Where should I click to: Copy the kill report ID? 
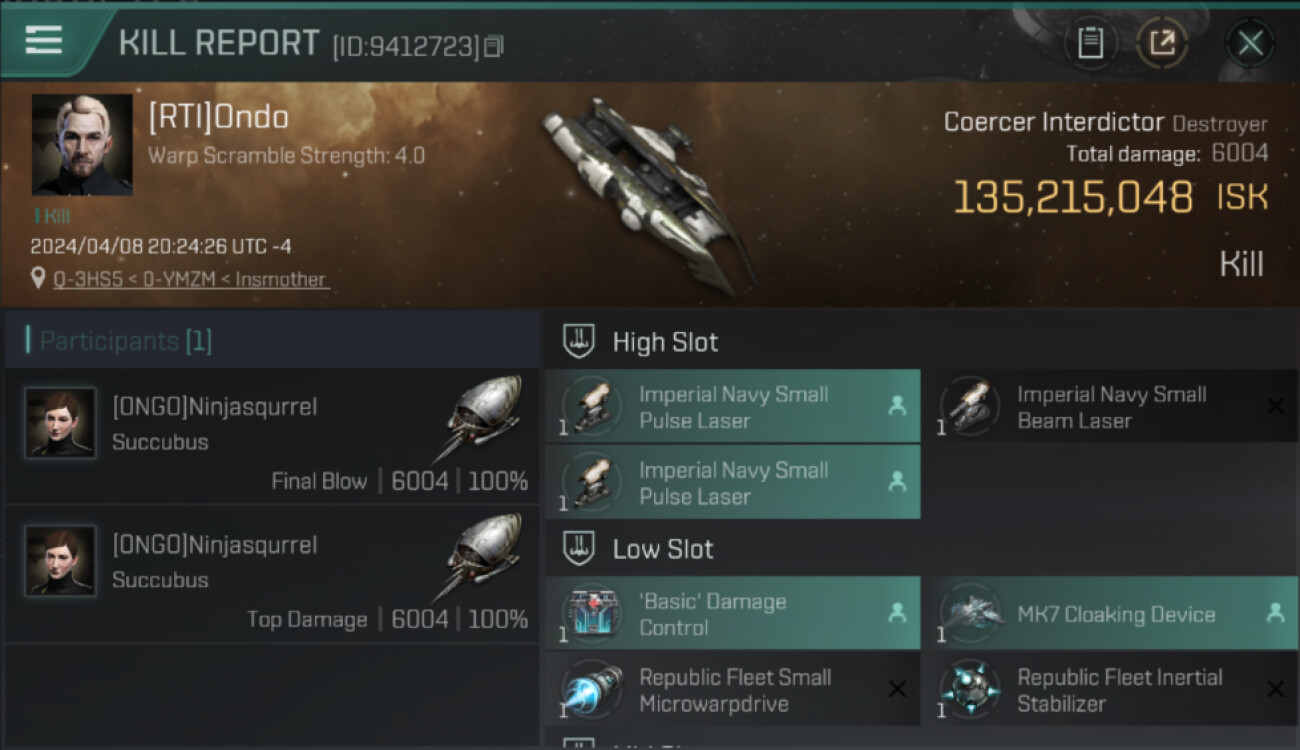[494, 46]
